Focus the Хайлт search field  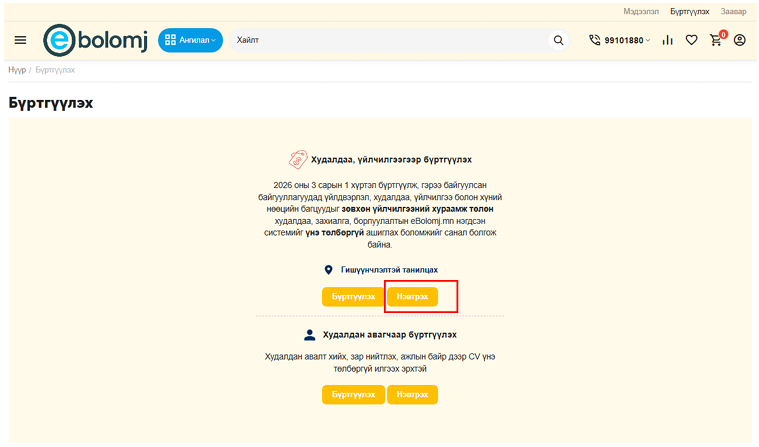(x=390, y=40)
